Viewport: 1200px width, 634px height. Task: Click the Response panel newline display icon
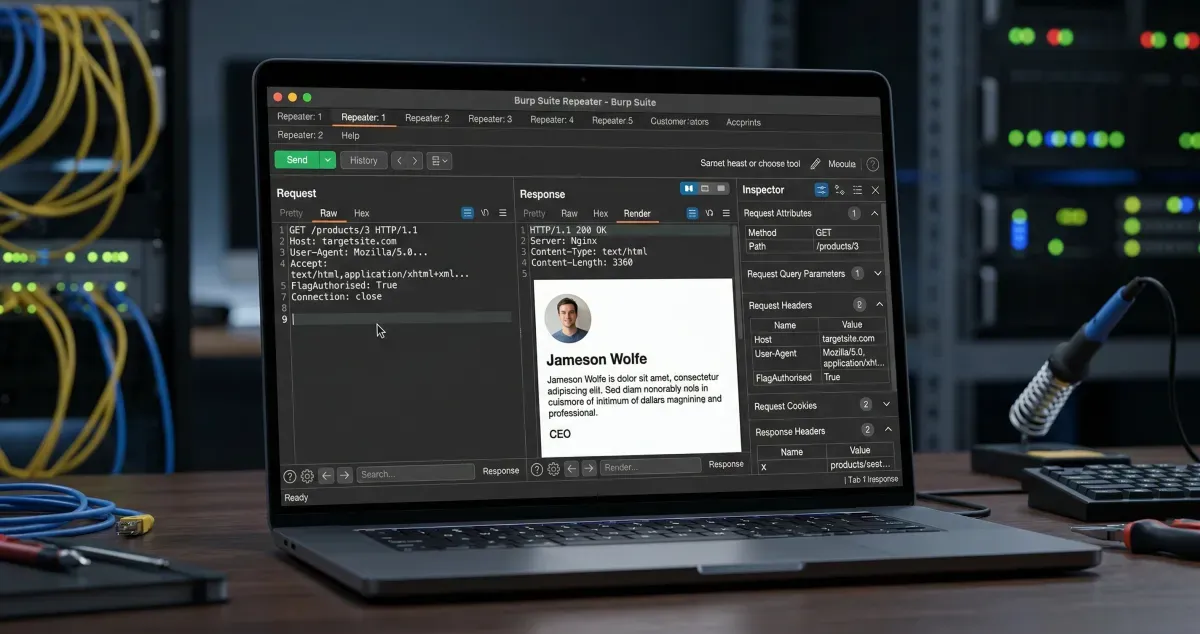(709, 213)
